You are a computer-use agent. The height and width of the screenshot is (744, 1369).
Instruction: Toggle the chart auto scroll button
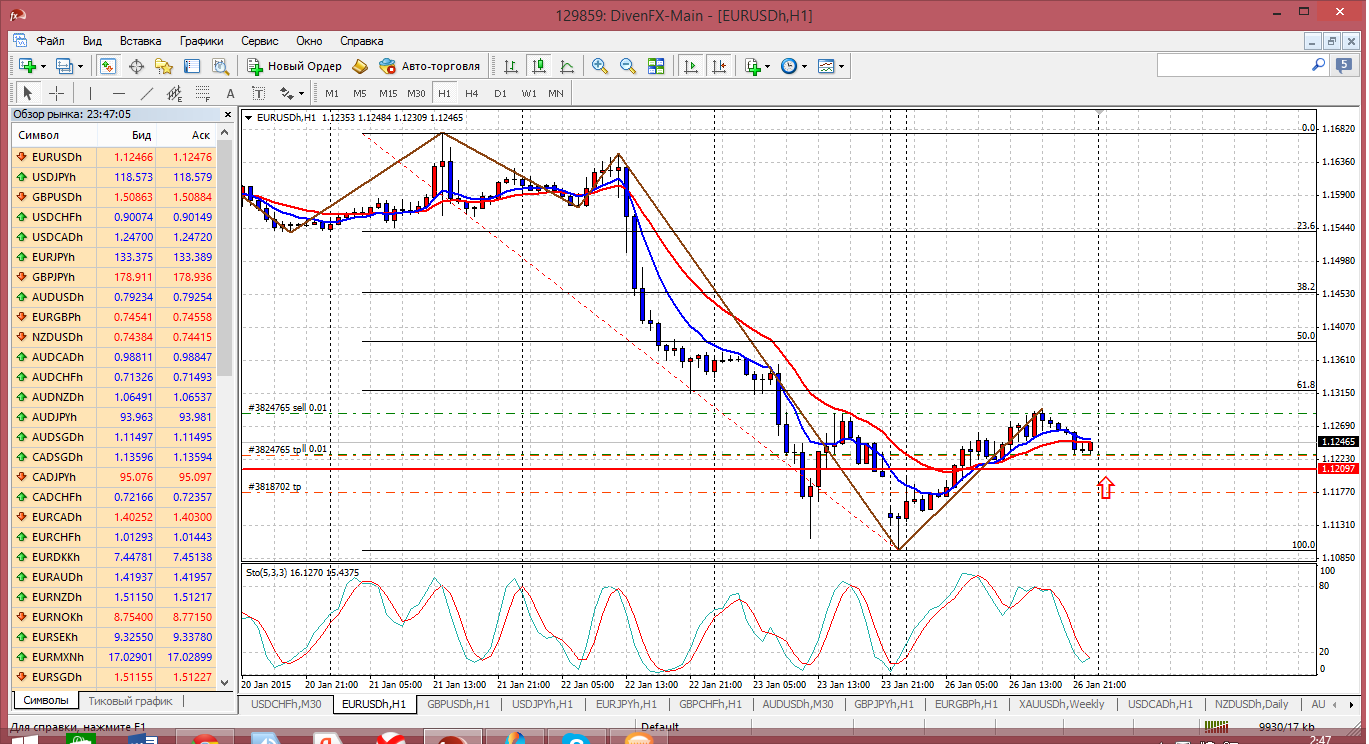pyautogui.click(x=690, y=66)
